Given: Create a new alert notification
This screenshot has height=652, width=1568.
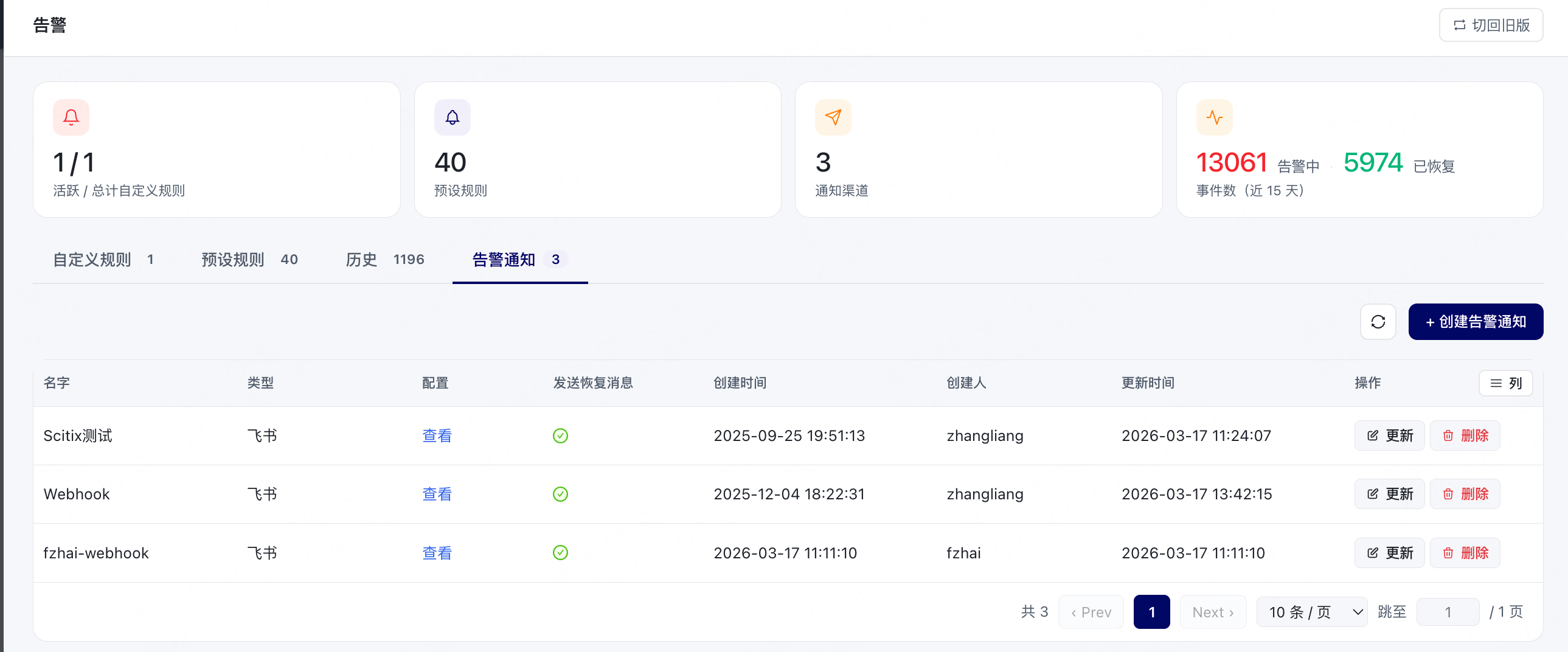Looking at the screenshot, I should (x=1476, y=321).
